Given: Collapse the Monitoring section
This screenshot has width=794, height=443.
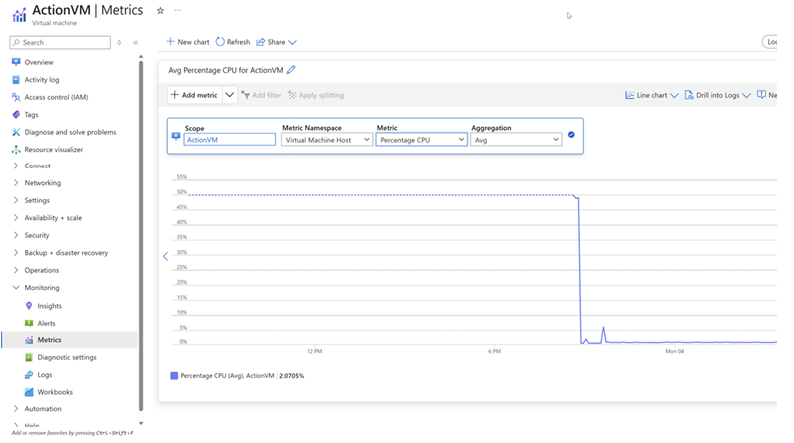Looking at the screenshot, I should [16, 288].
